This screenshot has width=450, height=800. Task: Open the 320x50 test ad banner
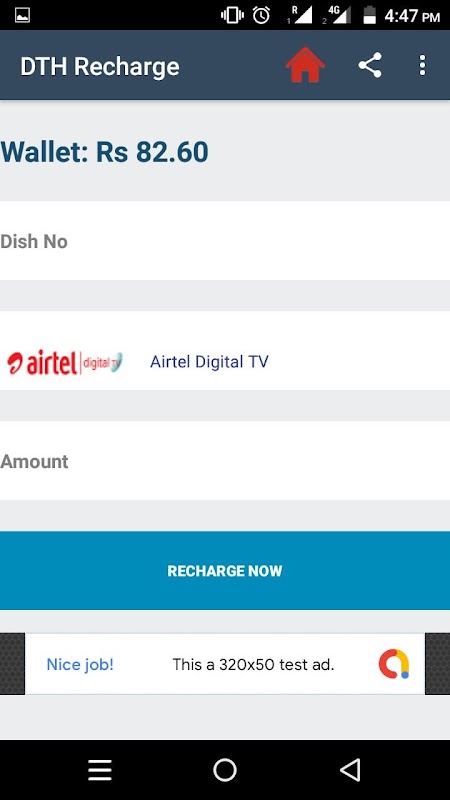(225, 664)
